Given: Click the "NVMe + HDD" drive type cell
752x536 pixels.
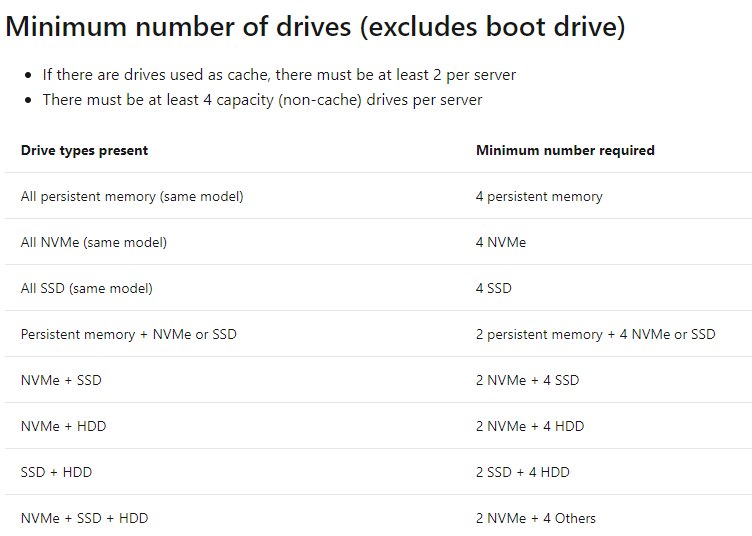Looking at the screenshot, I should pyautogui.click(x=64, y=427).
